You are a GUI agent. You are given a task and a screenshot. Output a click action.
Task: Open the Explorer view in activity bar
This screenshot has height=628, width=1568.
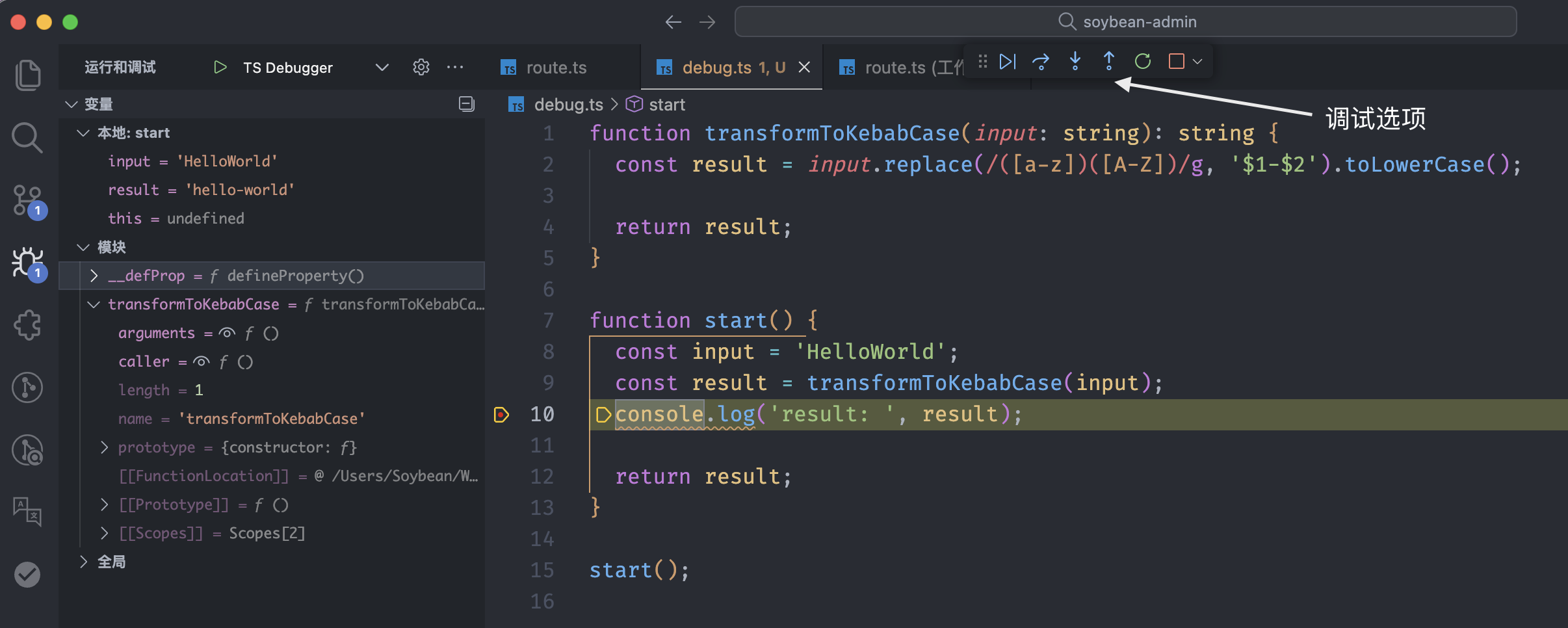pos(27,75)
